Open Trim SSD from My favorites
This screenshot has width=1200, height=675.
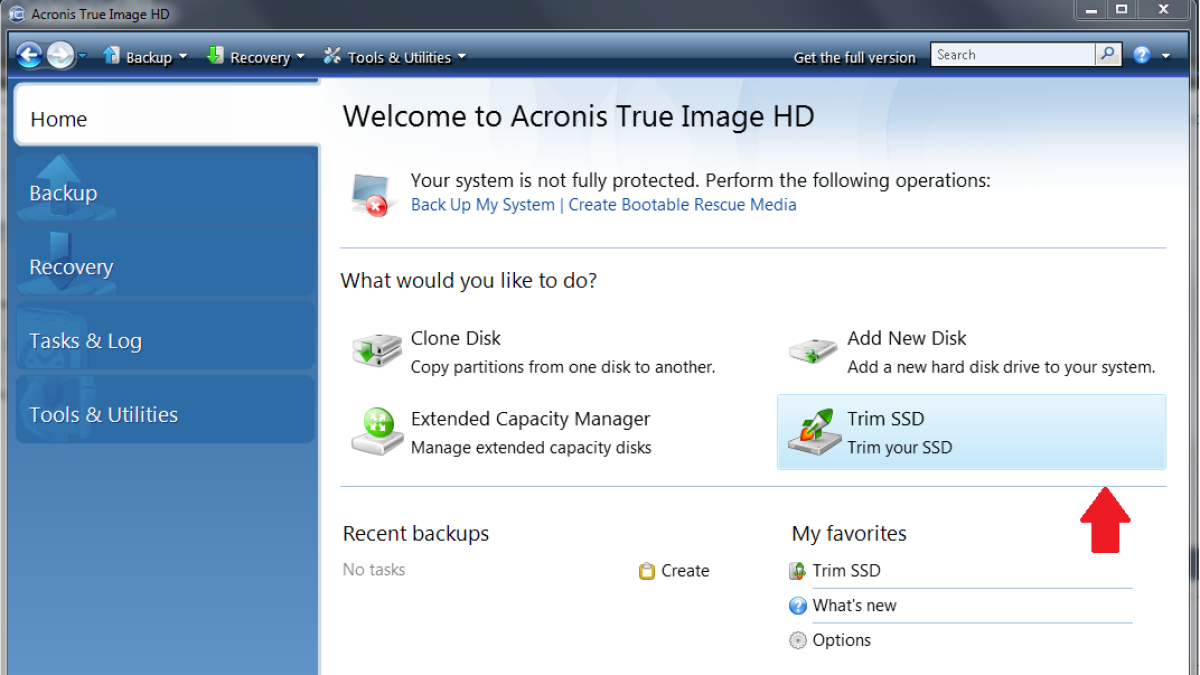[846, 571]
